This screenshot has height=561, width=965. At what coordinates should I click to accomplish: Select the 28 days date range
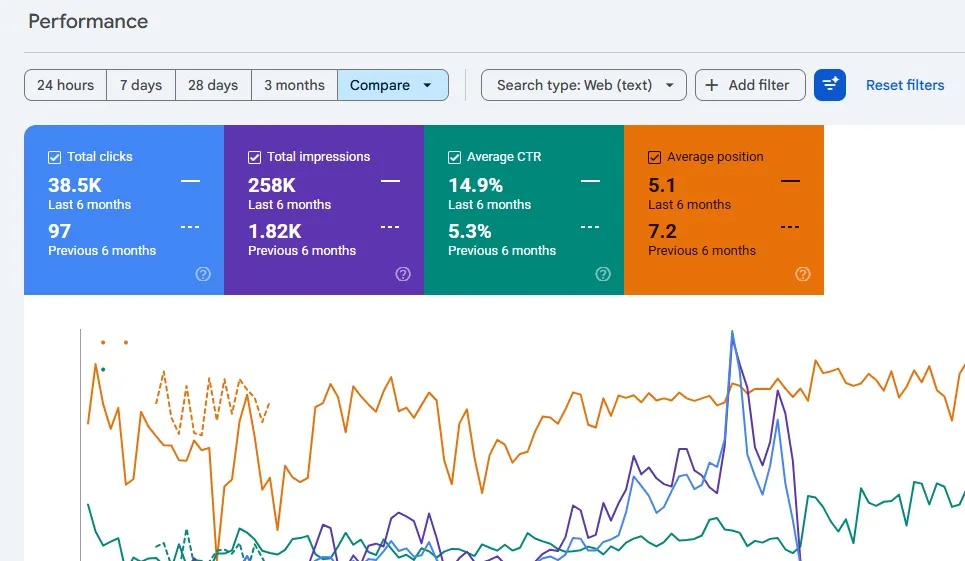pyautogui.click(x=214, y=85)
